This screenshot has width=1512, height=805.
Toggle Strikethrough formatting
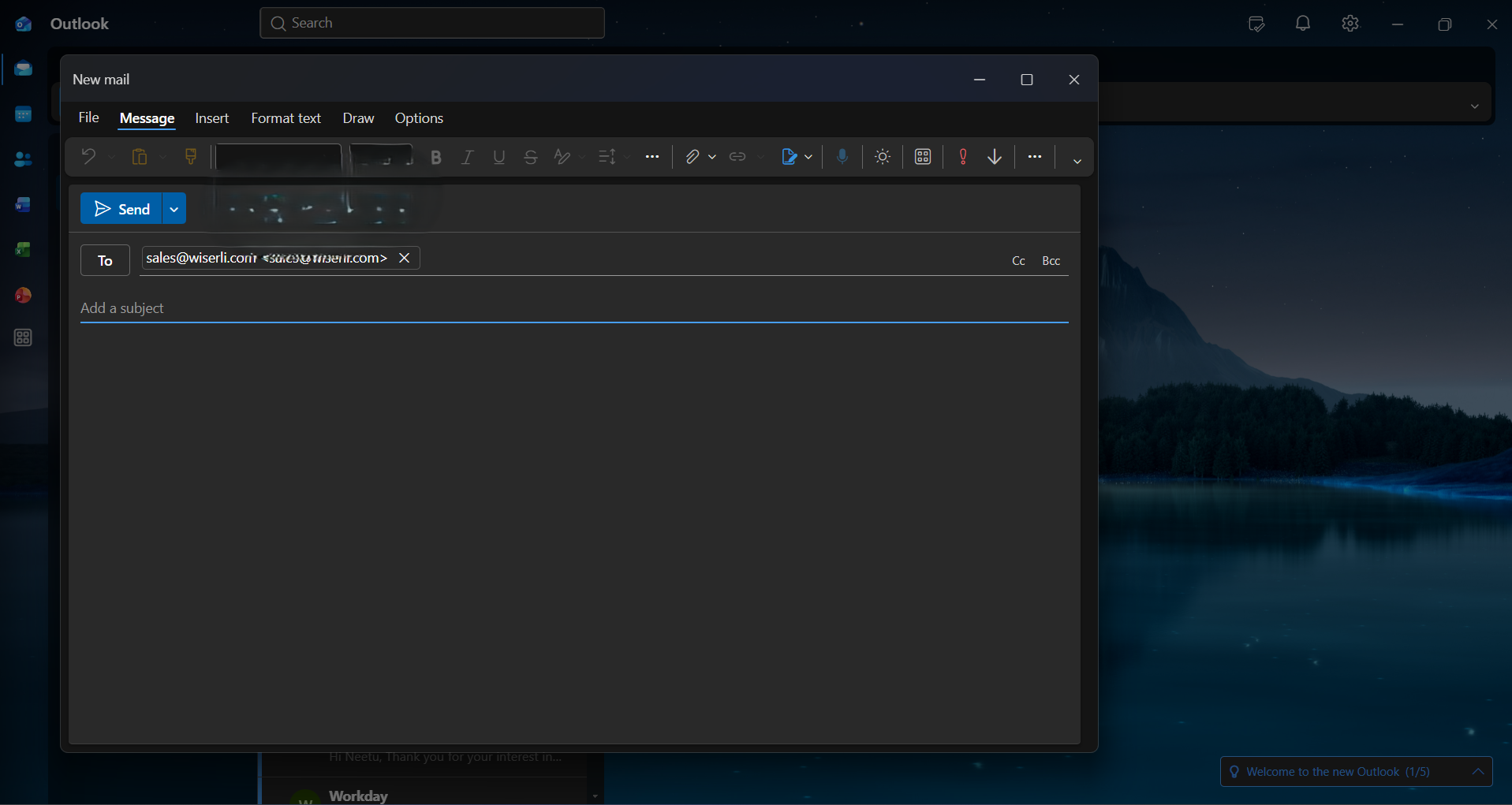coord(531,157)
